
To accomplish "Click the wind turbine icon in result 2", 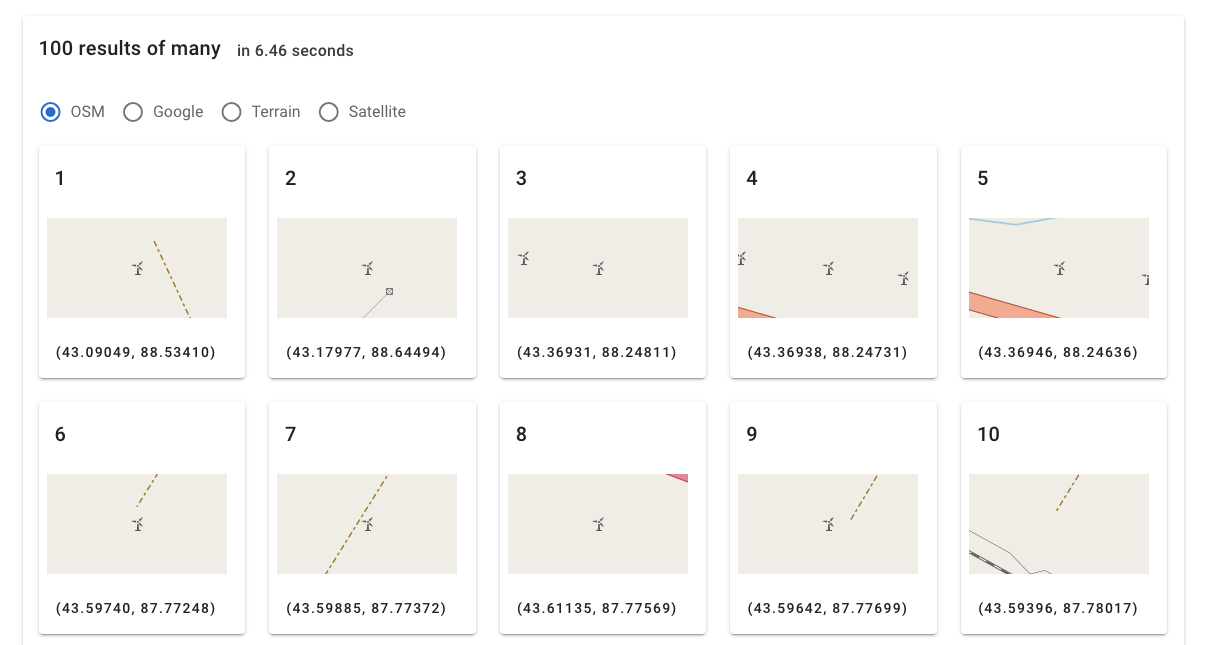I will [368, 268].
